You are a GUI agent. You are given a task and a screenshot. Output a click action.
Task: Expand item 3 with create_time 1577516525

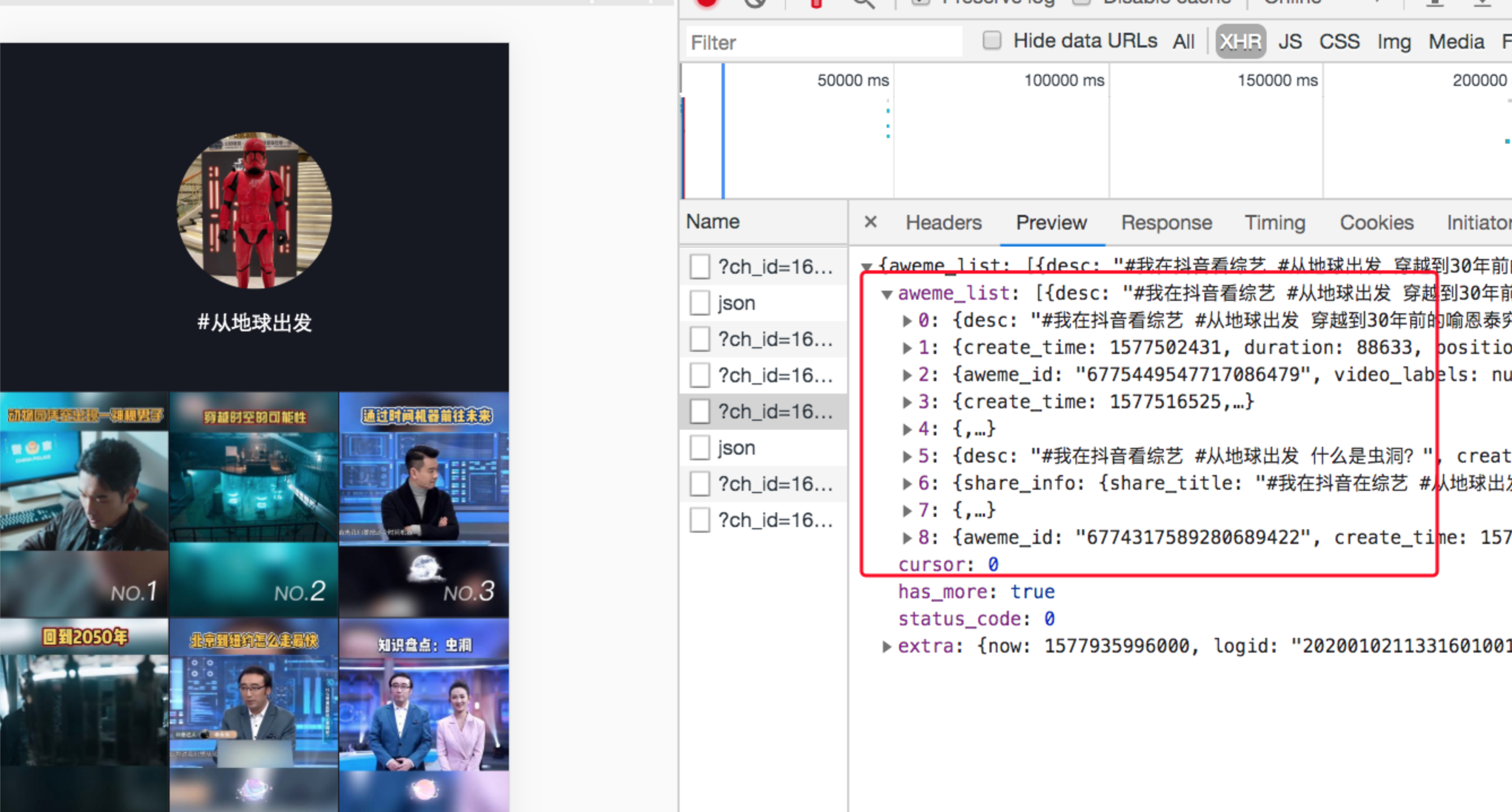coord(907,402)
